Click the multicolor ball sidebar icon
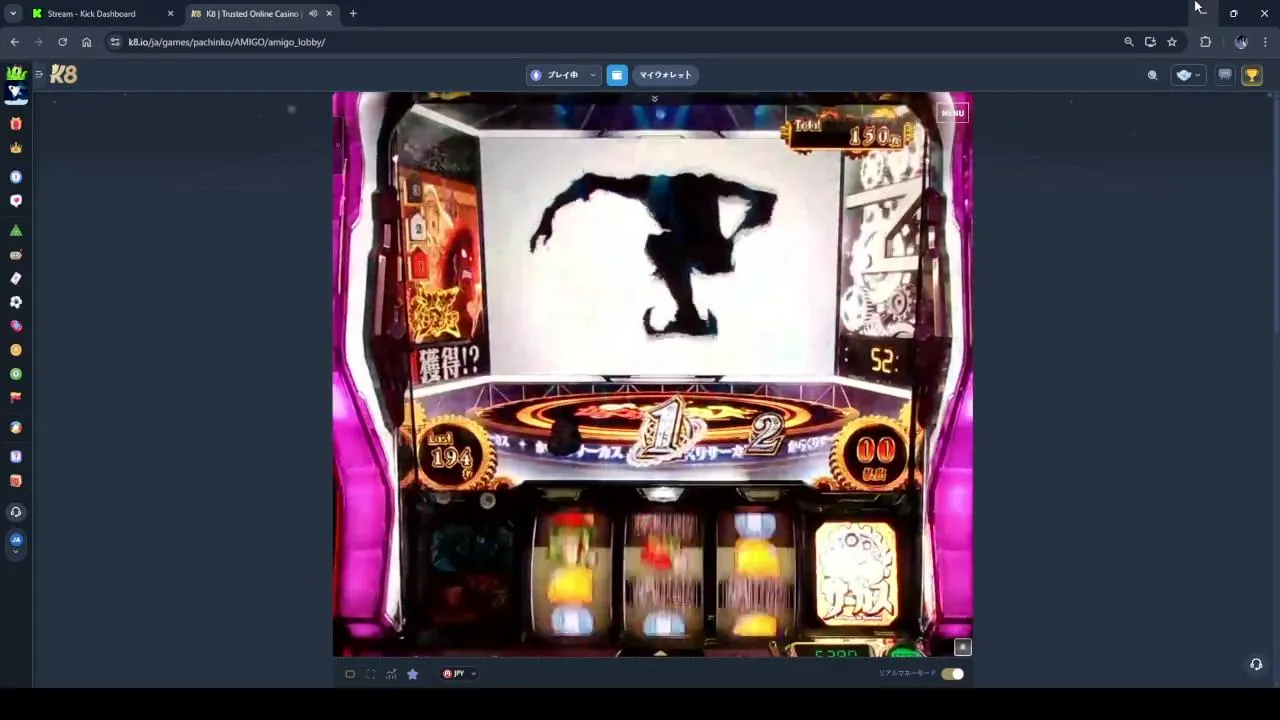 (x=16, y=428)
